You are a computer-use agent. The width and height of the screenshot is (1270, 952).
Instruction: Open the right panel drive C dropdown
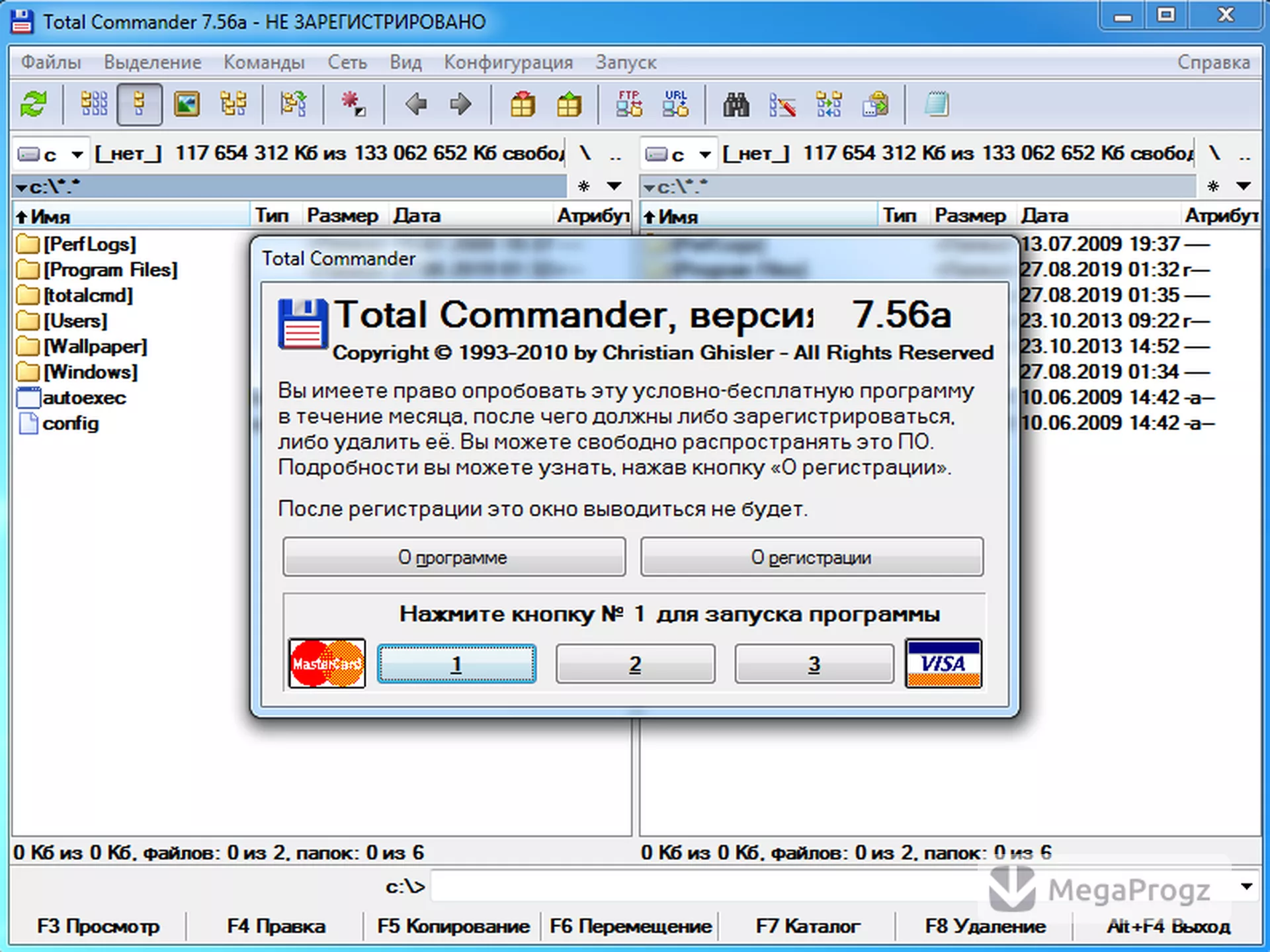(x=678, y=155)
